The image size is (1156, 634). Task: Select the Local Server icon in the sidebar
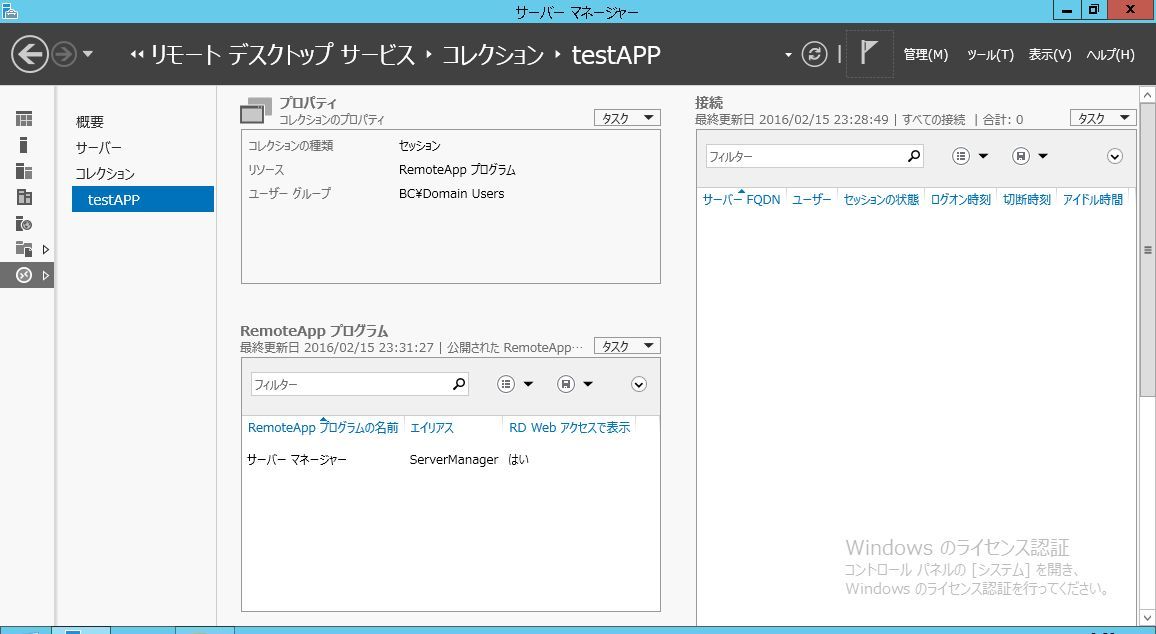click(24, 145)
